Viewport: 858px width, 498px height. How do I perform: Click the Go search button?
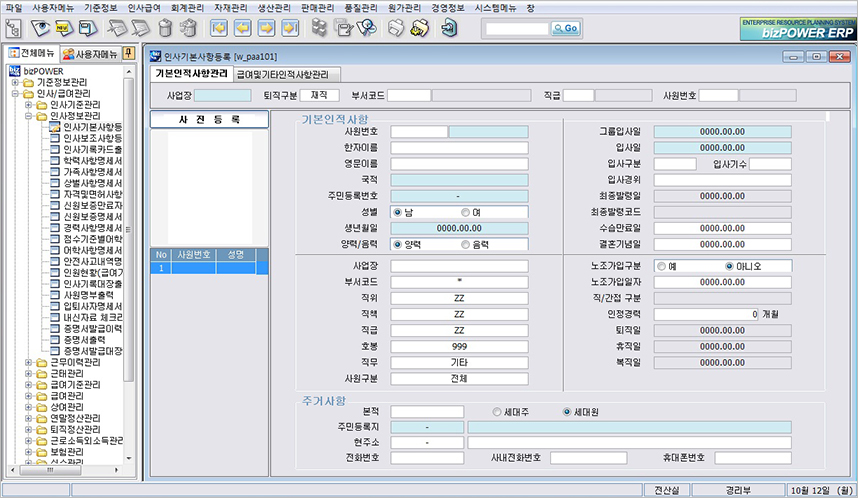(x=566, y=28)
